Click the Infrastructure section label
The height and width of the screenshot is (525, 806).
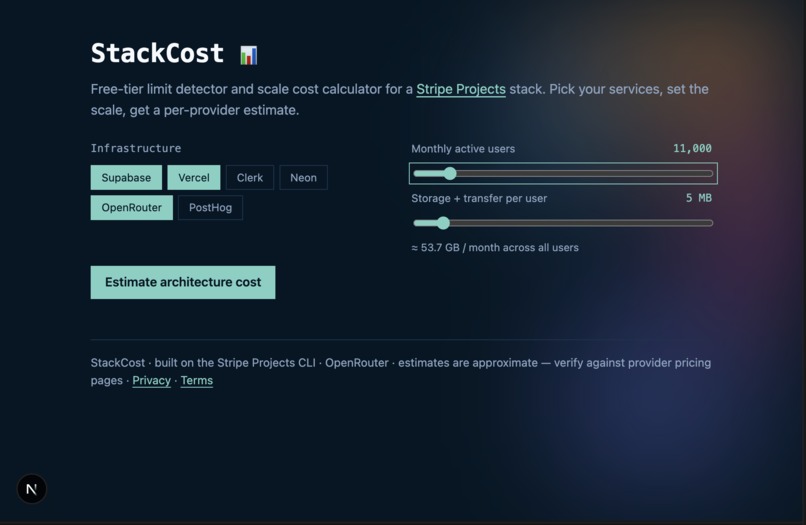(136, 148)
